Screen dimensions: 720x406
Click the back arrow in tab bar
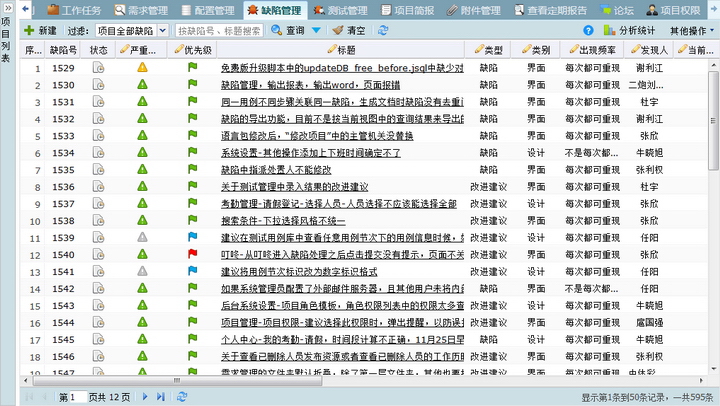[26, 9]
